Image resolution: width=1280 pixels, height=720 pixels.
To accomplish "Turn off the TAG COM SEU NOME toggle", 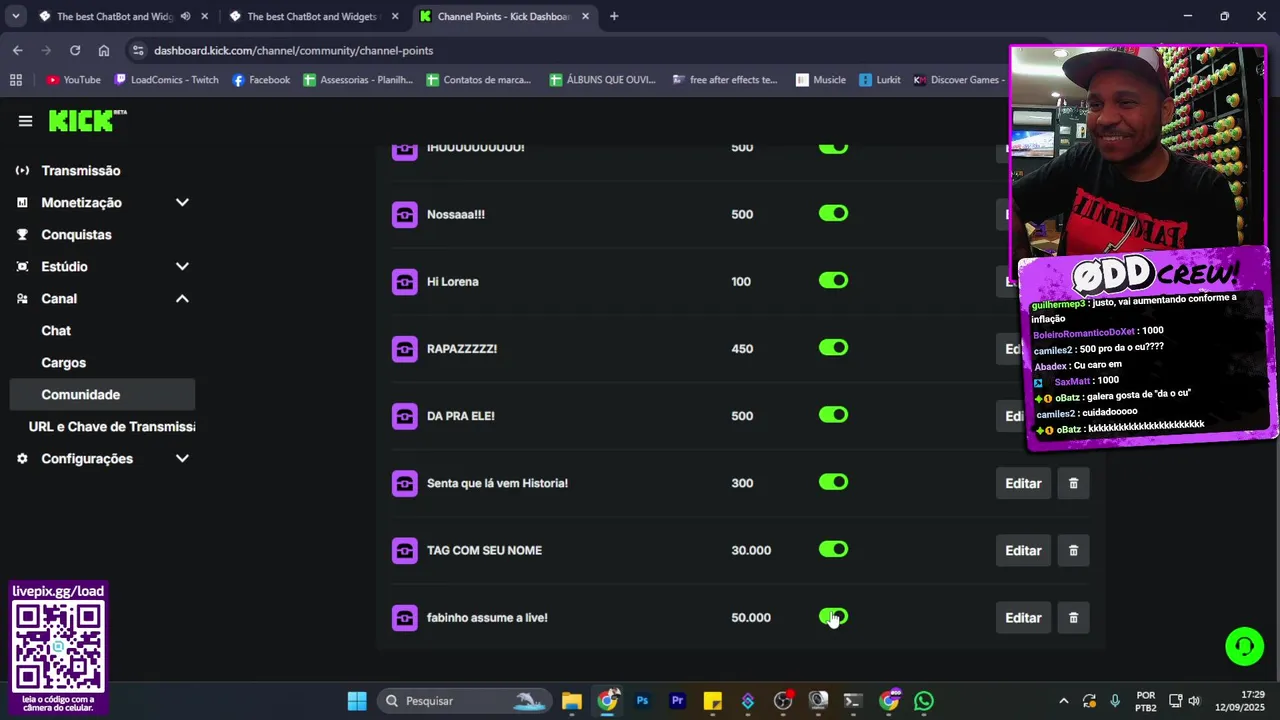I will pos(833,549).
